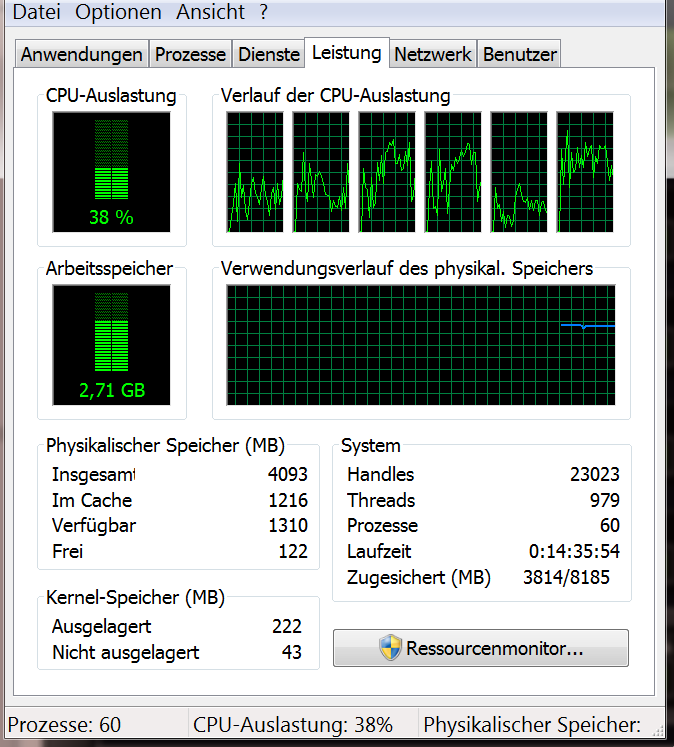Click the window resize grip in status bar
674x747 pixels.
(x=658, y=732)
